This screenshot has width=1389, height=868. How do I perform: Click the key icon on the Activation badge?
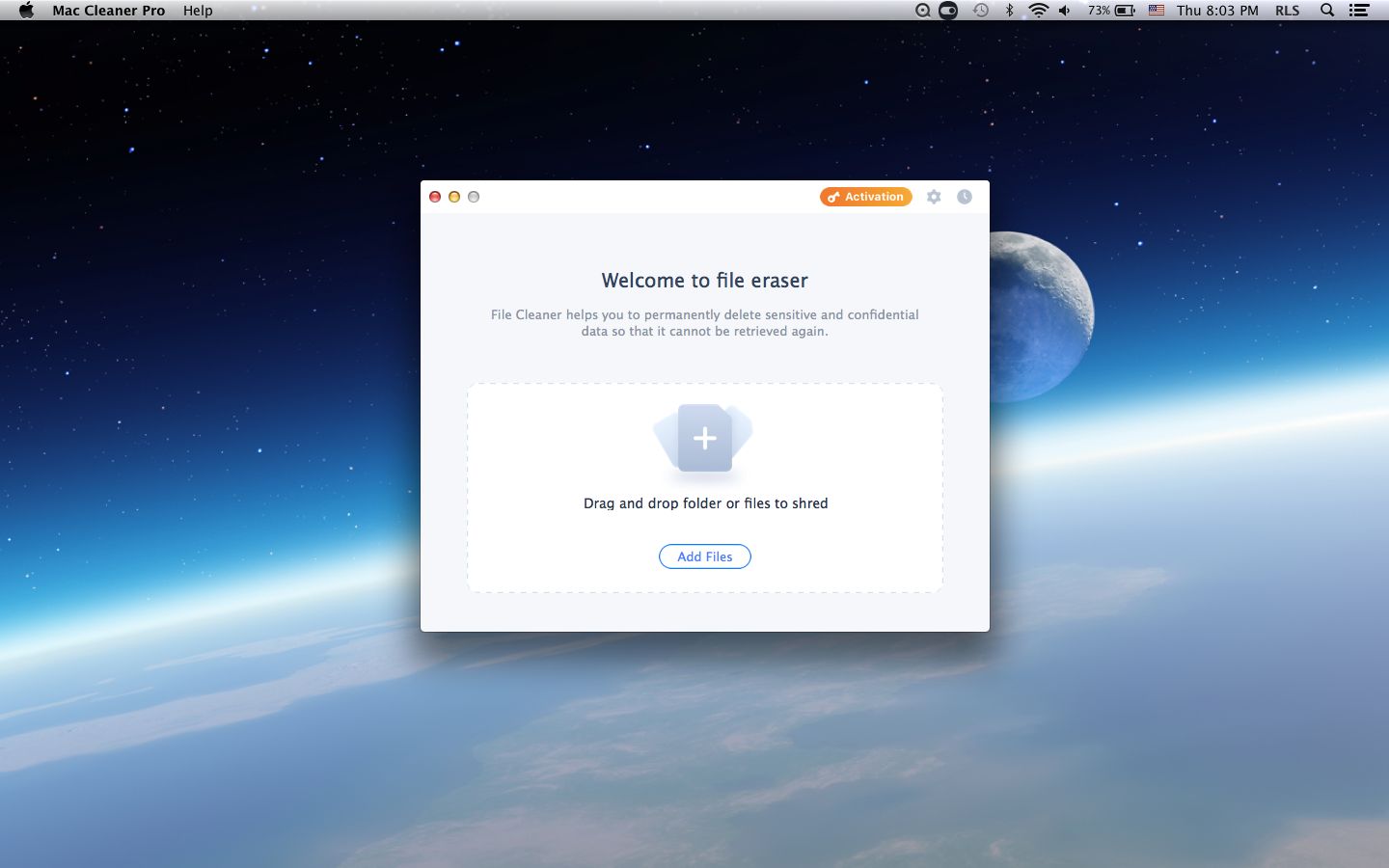pos(833,197)
